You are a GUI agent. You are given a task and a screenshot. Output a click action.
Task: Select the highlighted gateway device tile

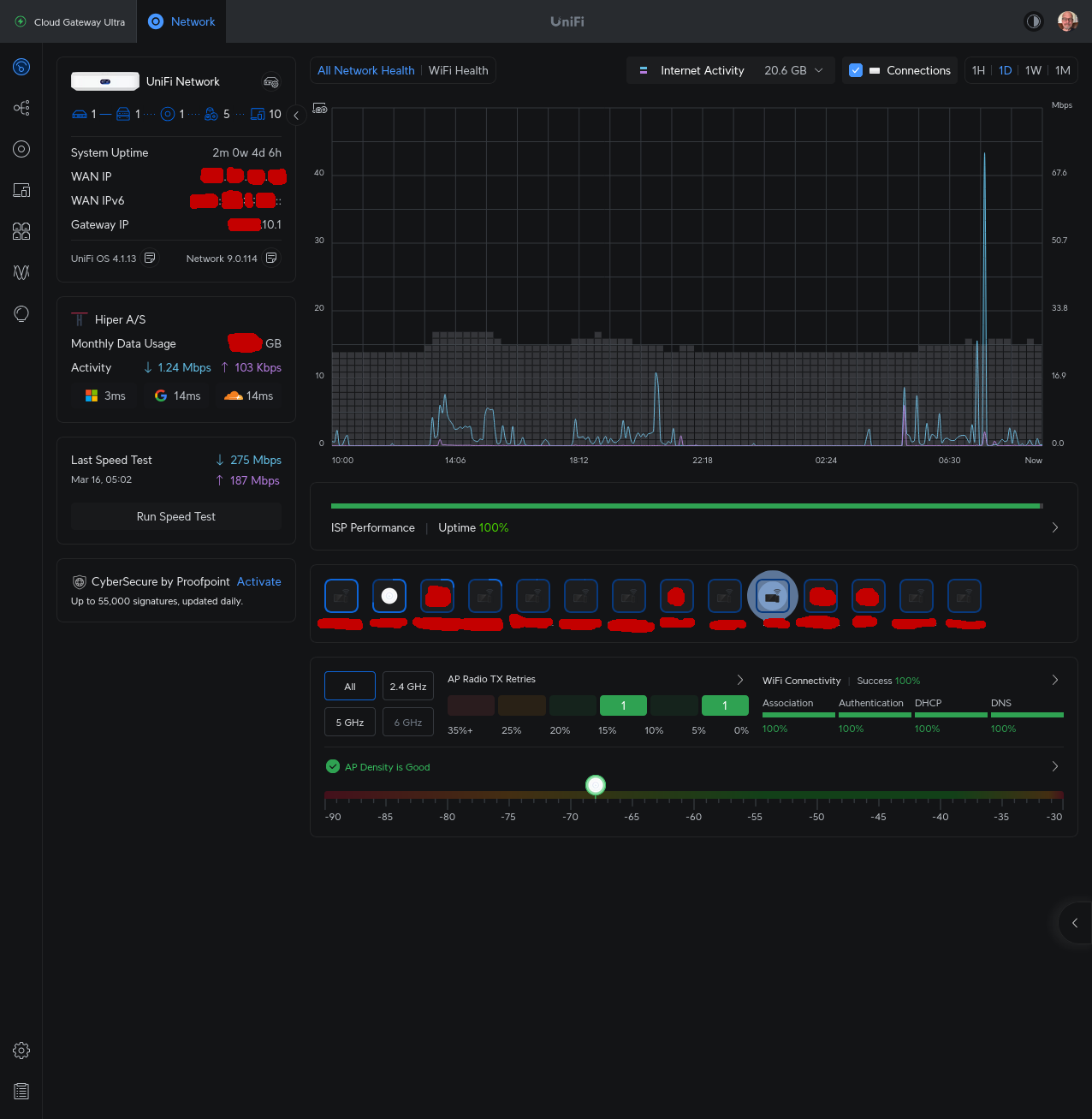pyautogui.click(x=773, y=597)
